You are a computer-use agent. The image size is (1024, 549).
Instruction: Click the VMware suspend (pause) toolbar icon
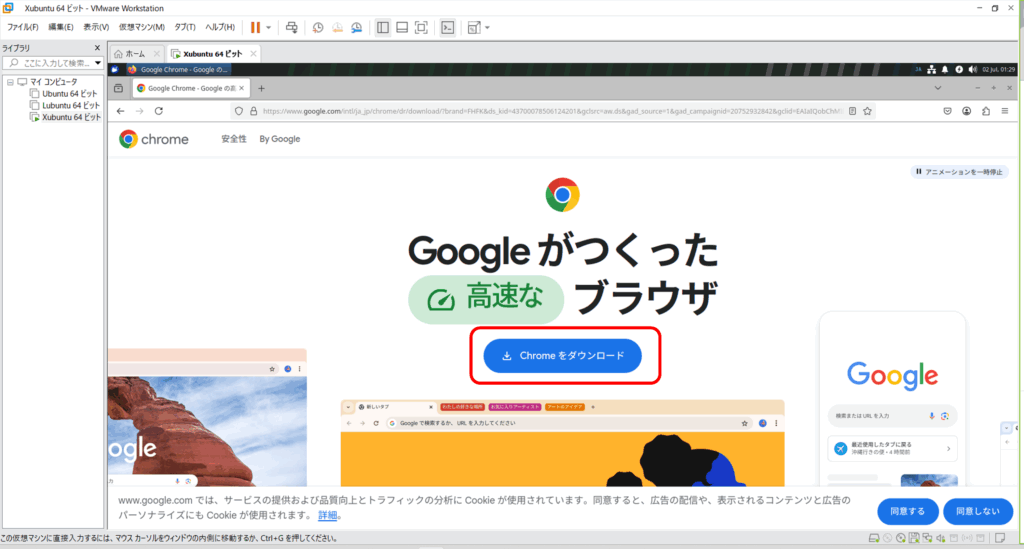pyautogui.click(x=255, y=27)
